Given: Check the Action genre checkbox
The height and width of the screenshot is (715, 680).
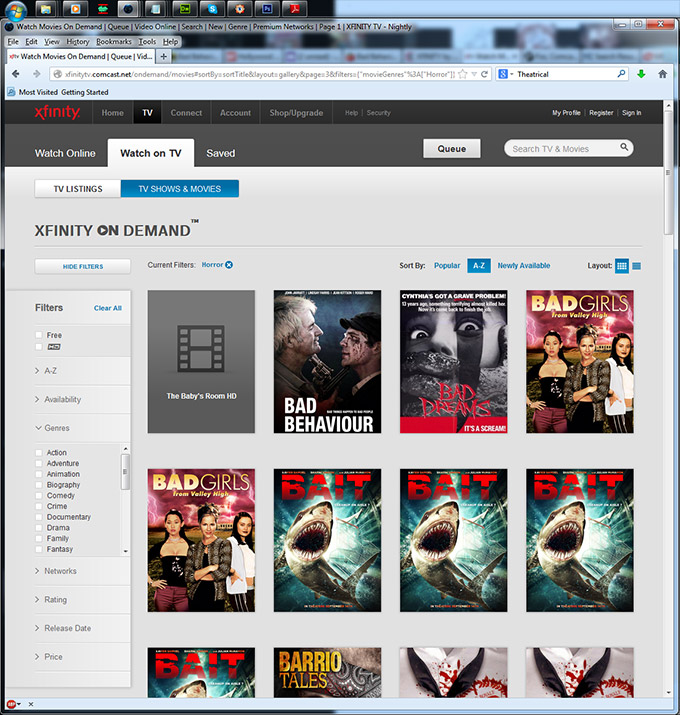Looking at the screenshot, I should [x=39, y=453].
